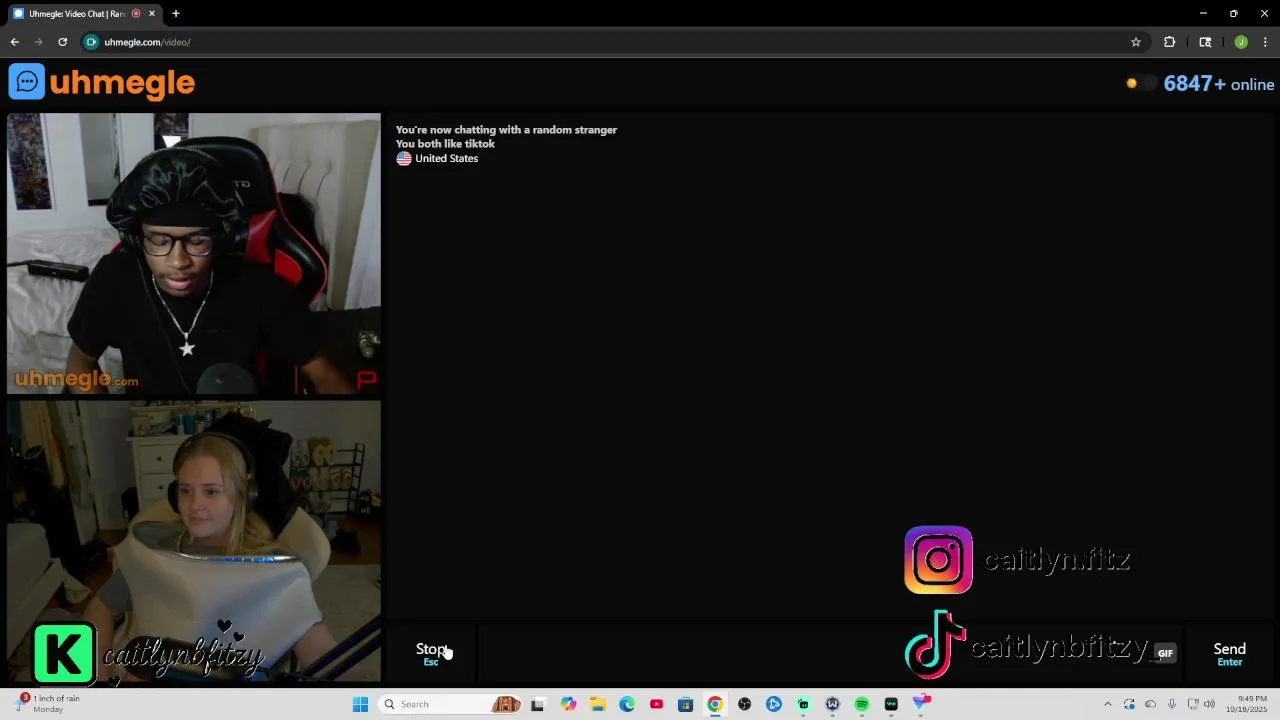Click the uhmegle logo in the header
This screenshot has height=720, width=1280.
(x=102, y=82)
